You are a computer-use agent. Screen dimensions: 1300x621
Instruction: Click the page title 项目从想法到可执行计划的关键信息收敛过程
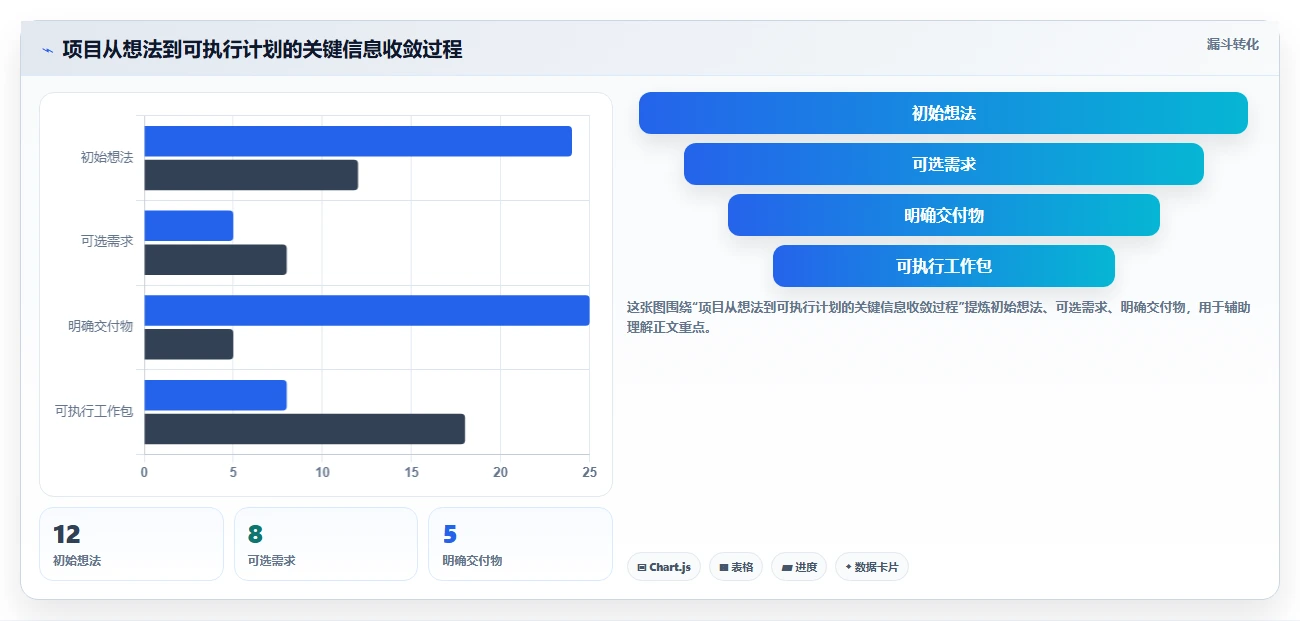point(262,50)
